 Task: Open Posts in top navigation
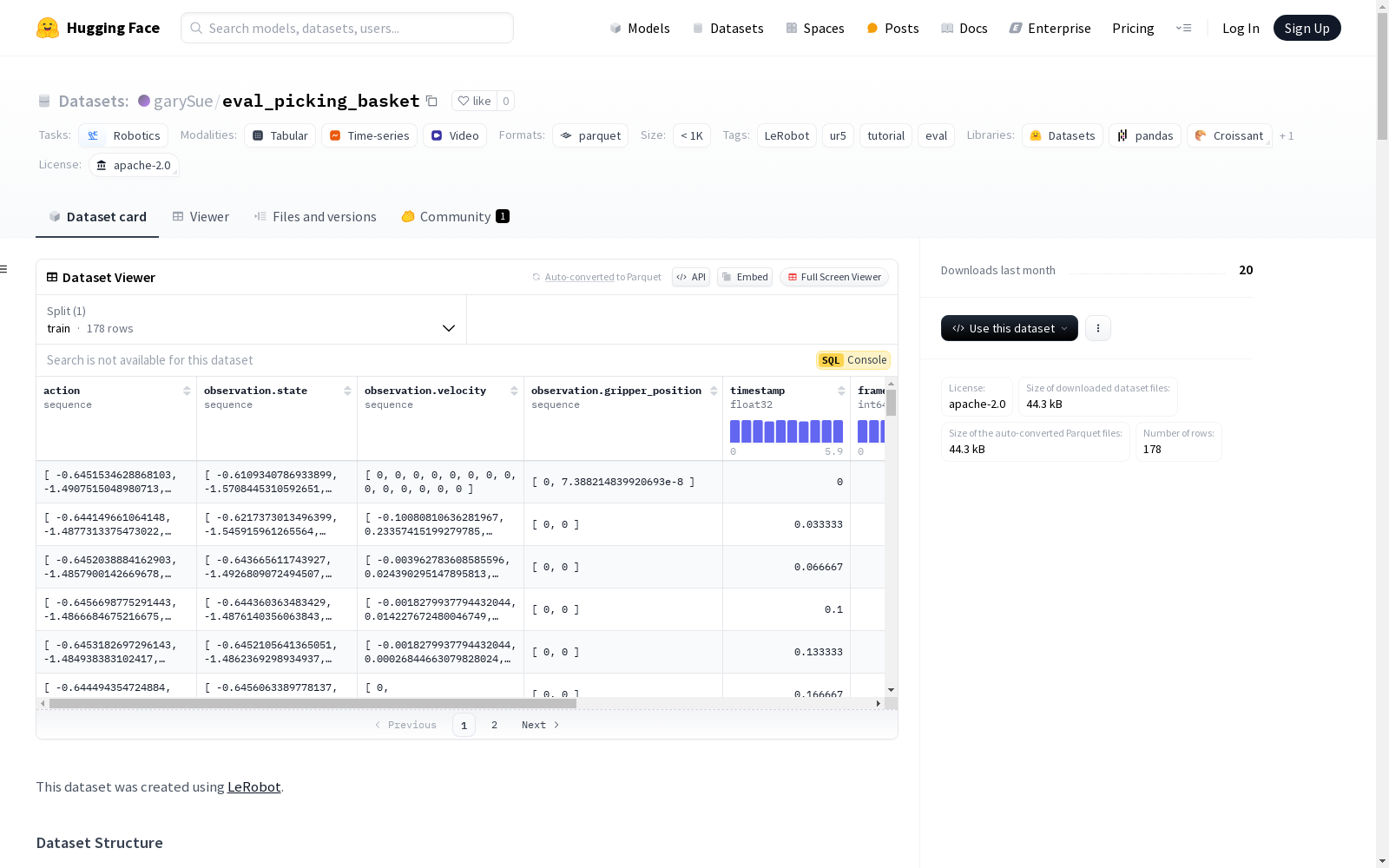coord(892,28)
